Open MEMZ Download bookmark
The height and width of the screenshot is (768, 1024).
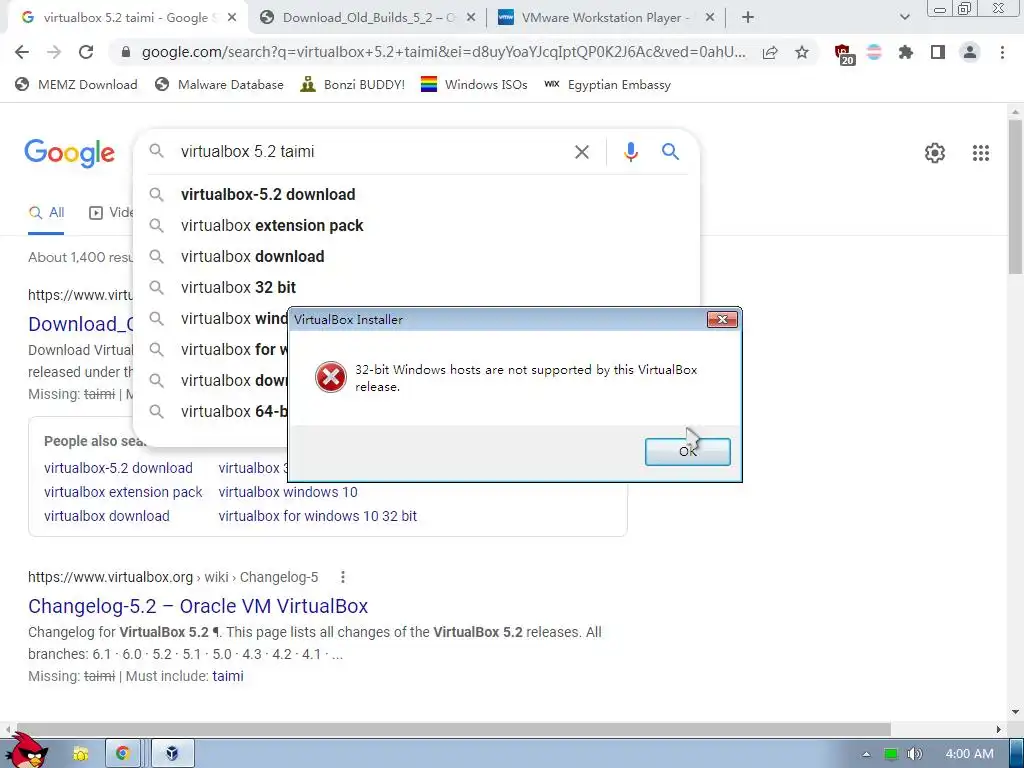pyautogui.click(x=76, y=84)
